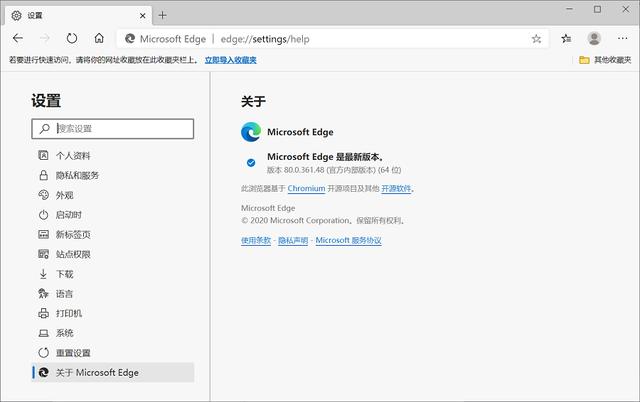Select 关于 Microsoft Edge sidebar item
Screen dimensions: 640x402
tap(113, 373)
